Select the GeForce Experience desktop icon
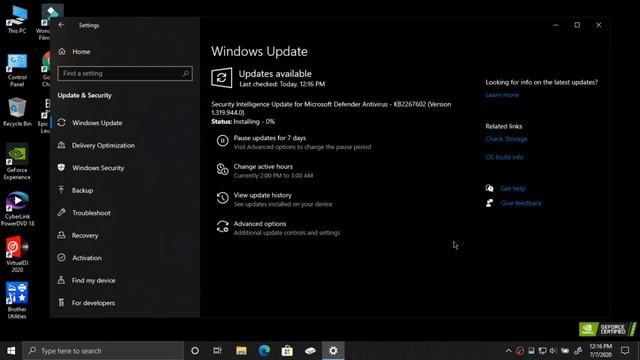The width and height of the screenshot is (640, 360). 17,162
